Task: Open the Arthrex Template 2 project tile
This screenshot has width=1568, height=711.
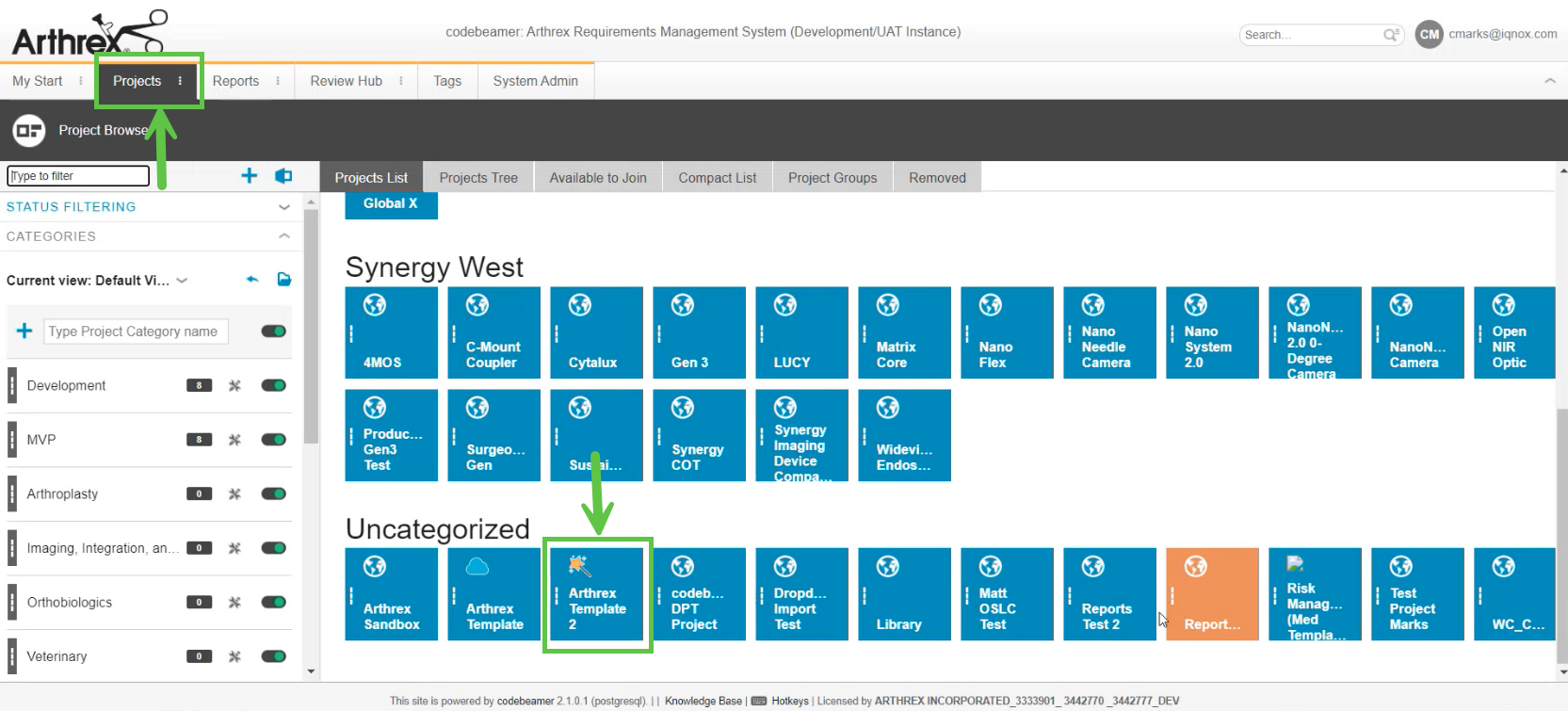Action: coord(597,594)
